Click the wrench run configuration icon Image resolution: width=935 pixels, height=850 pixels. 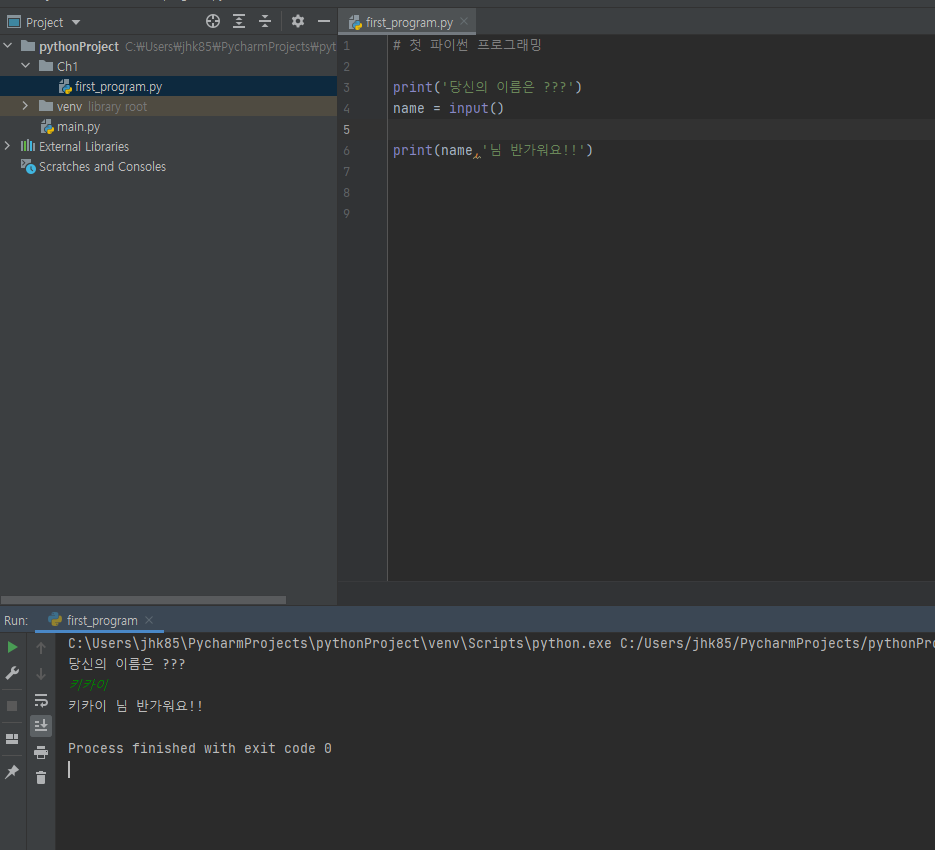point(12,673)
